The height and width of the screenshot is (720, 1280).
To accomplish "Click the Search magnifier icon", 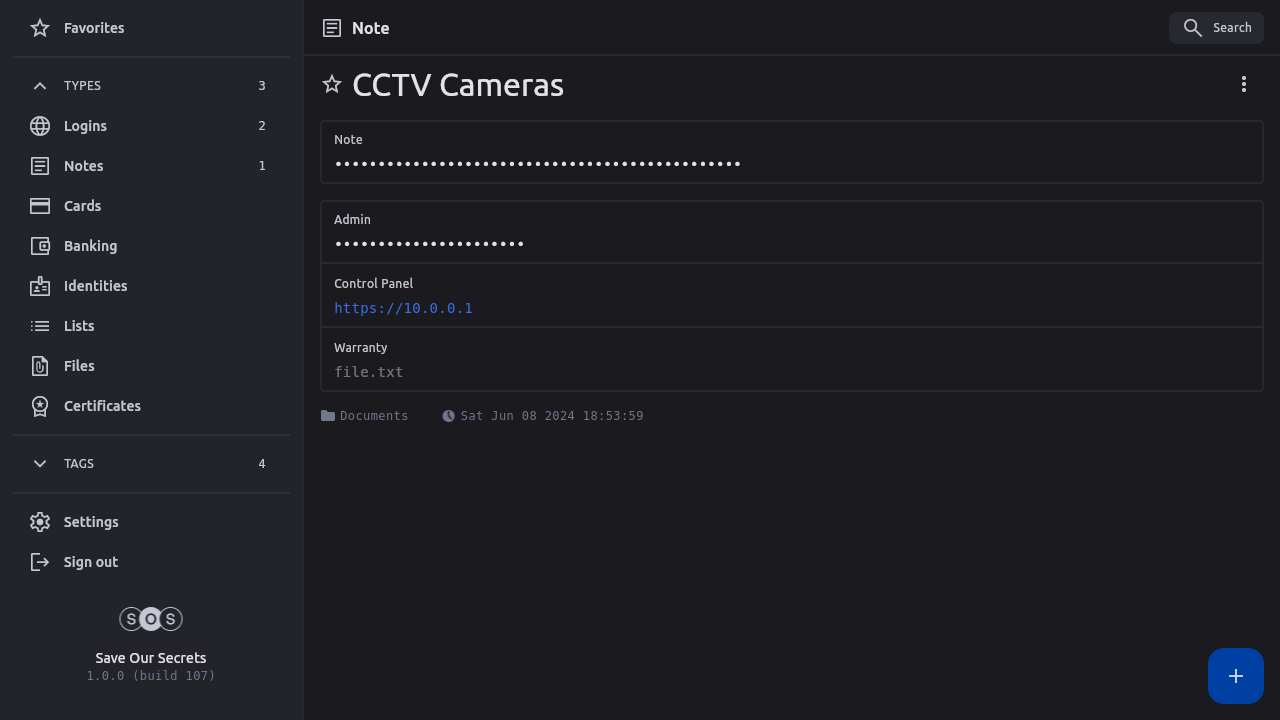I will pos(1193,28).
